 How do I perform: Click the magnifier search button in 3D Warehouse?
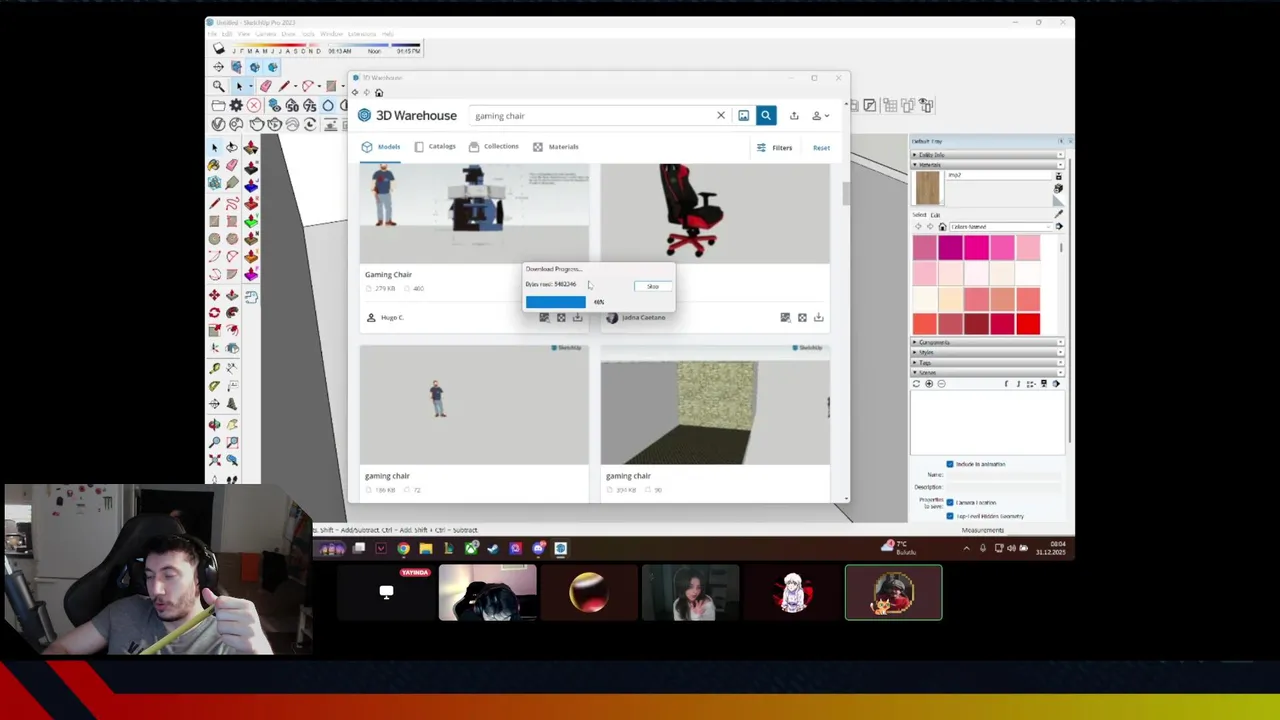tap(766, 116)
